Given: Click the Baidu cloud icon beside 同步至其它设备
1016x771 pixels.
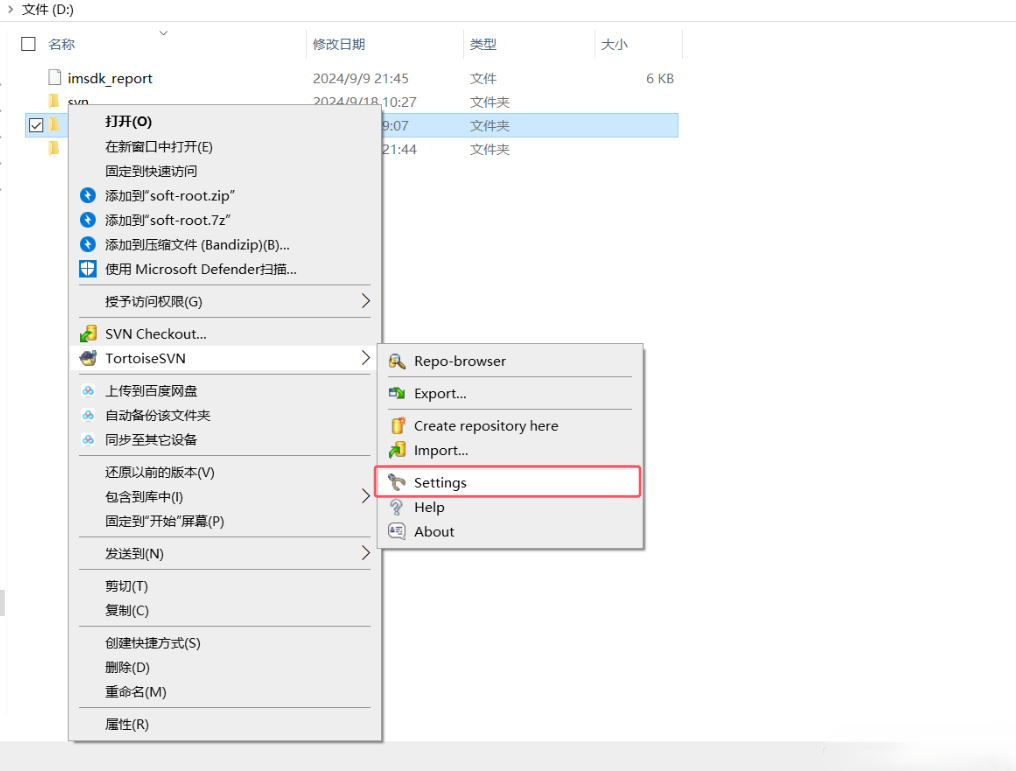Looking at the screenshot, I should (87, 440).
